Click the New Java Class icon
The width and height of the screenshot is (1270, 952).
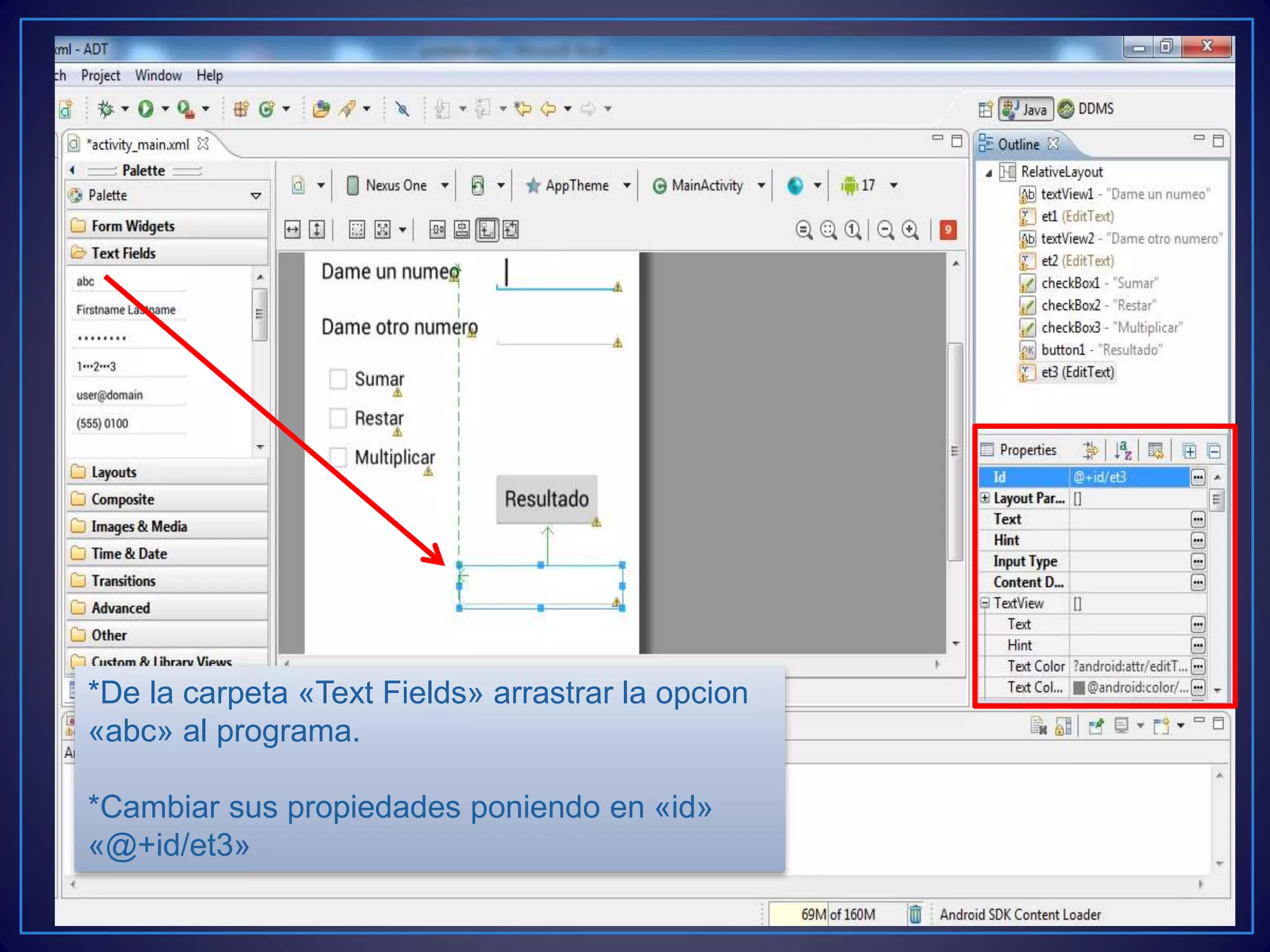click(x=267, y=109)
